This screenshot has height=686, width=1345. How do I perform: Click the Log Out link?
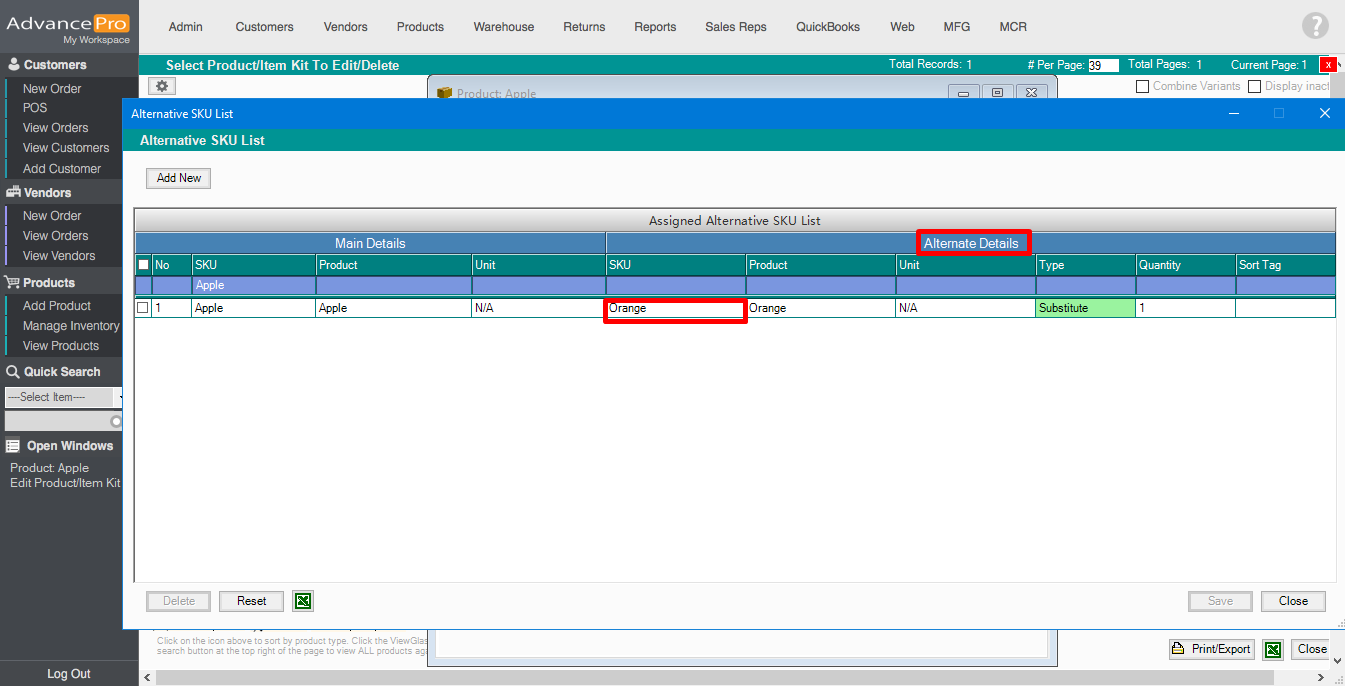pos(68,674)
